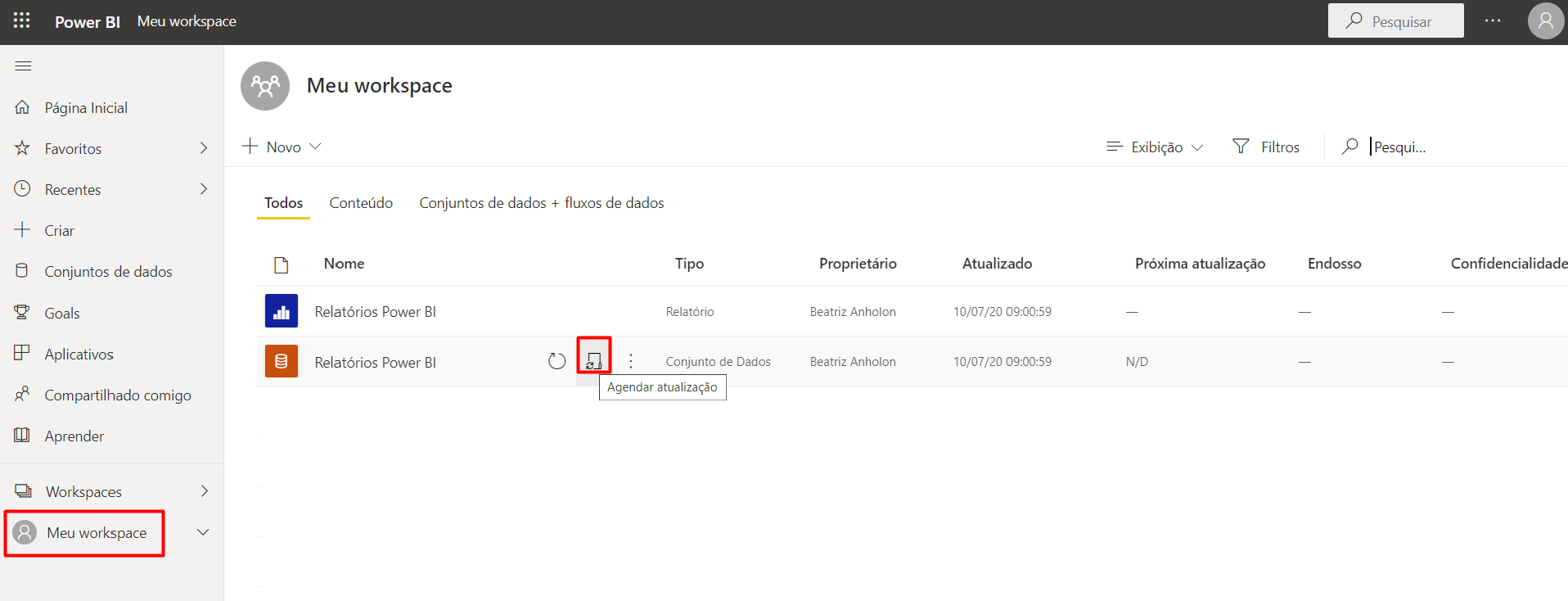Image resolution: width=1568 pixels, height=601 pixels.
Task: Open the Exibição view dropdown
Action: (1155, 147)
